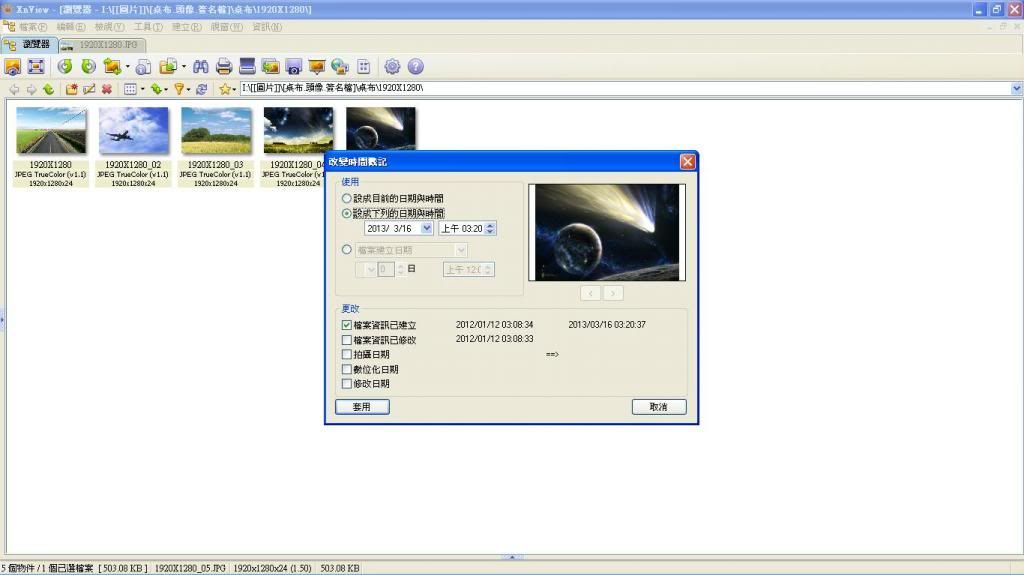Click the fullscreen view icon
The width and height of the screenshot is (1024, 575).
[36, 67]
